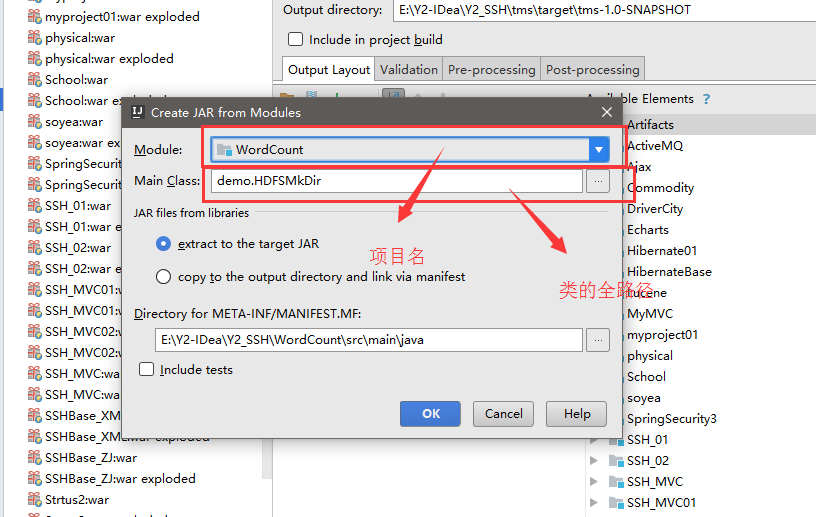The height and width of the screenshot is (517, 816).
Task: Select soyea:war artifact in list
Action: click(x=74, y=122)
